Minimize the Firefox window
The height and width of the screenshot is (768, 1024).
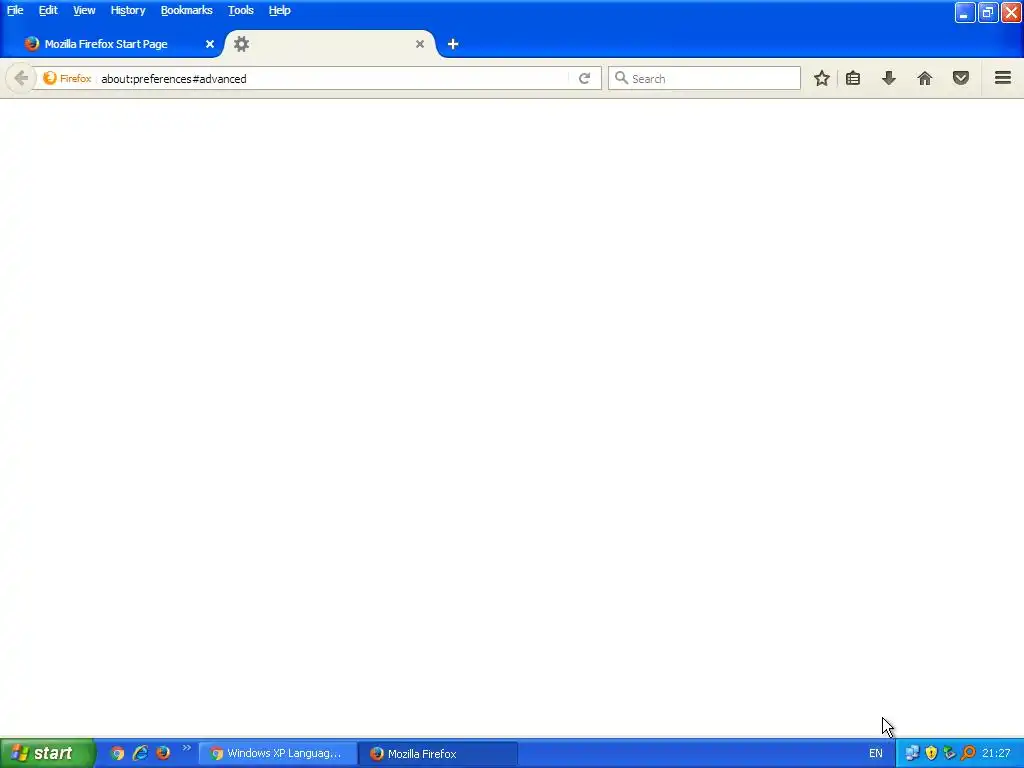click(965, 13)
